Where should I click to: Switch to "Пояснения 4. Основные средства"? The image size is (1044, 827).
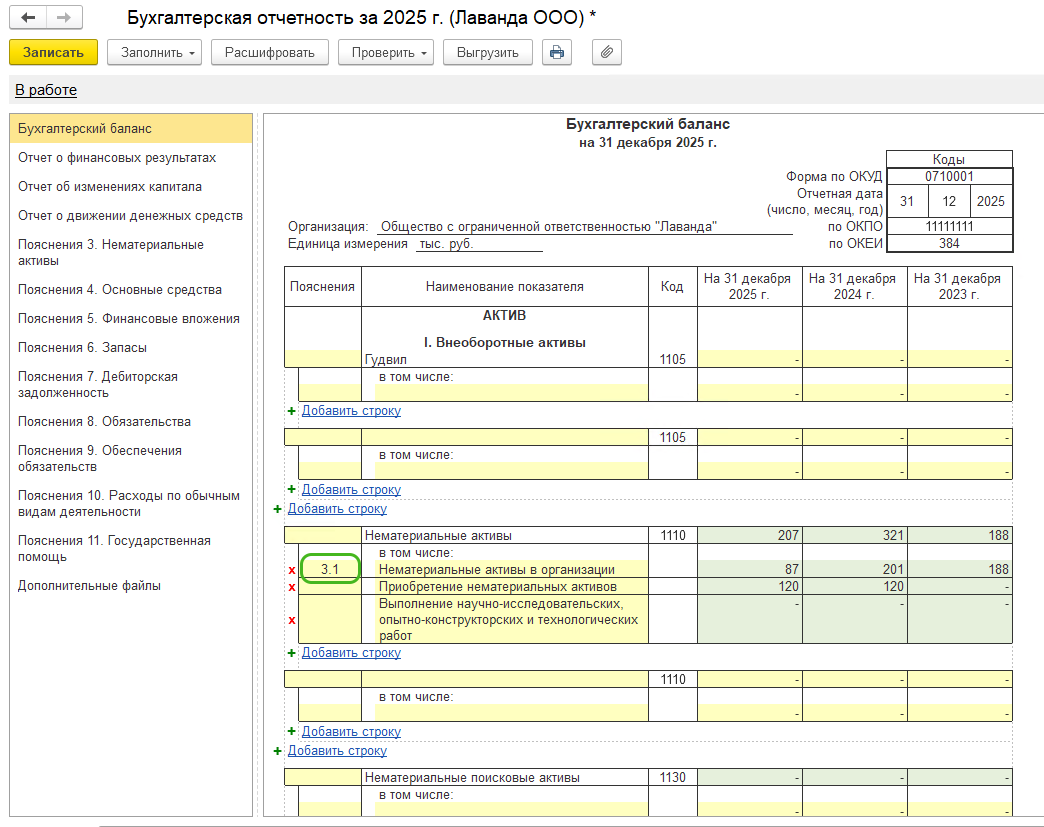(x=120, y=290)
